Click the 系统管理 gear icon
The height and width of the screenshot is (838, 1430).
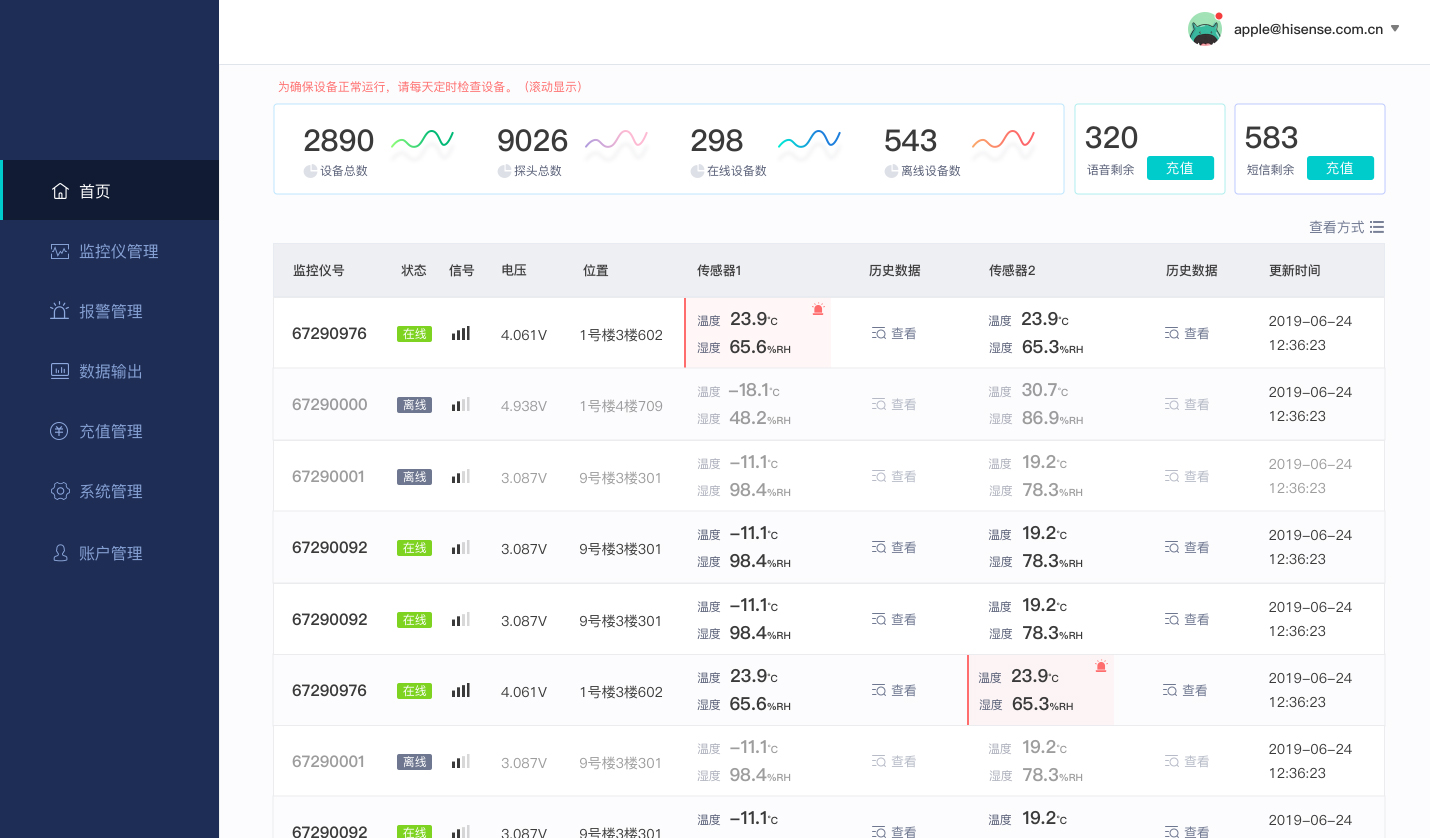pos(60,491)
